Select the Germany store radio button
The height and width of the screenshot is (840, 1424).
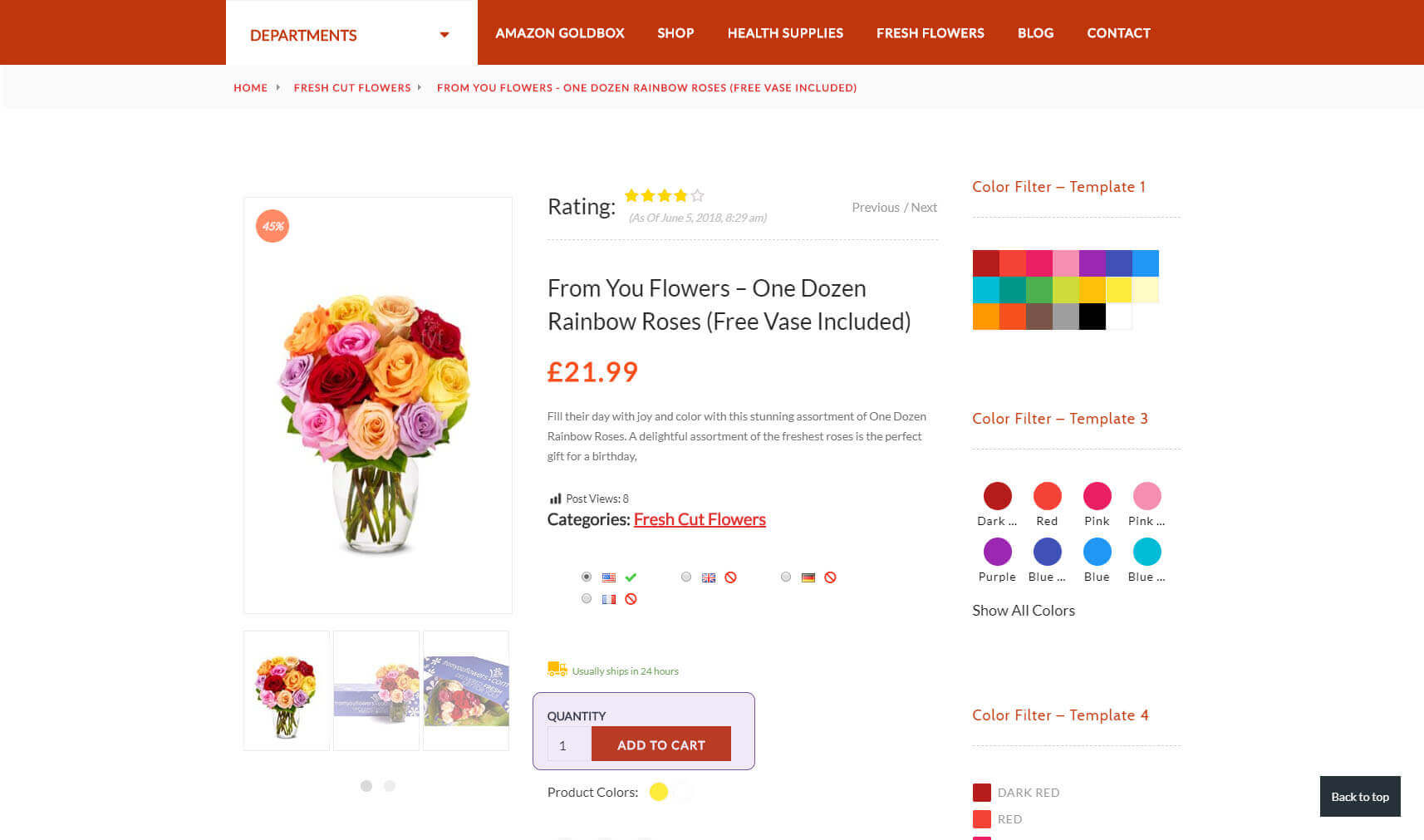pyautogui.click(x=786, y=577)
